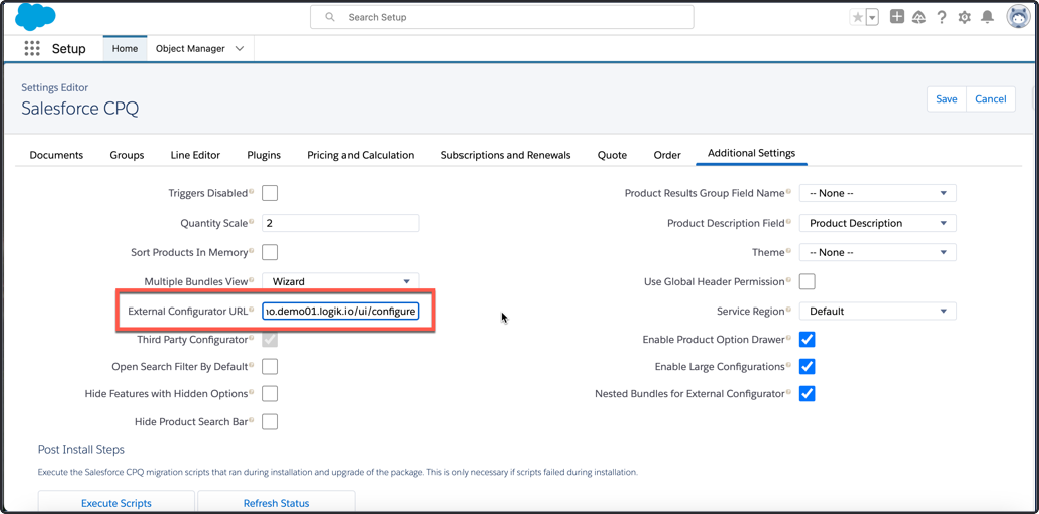Open the App Launcher grid icon
The width and height of the screenshot is (1039, 514).
32,48
